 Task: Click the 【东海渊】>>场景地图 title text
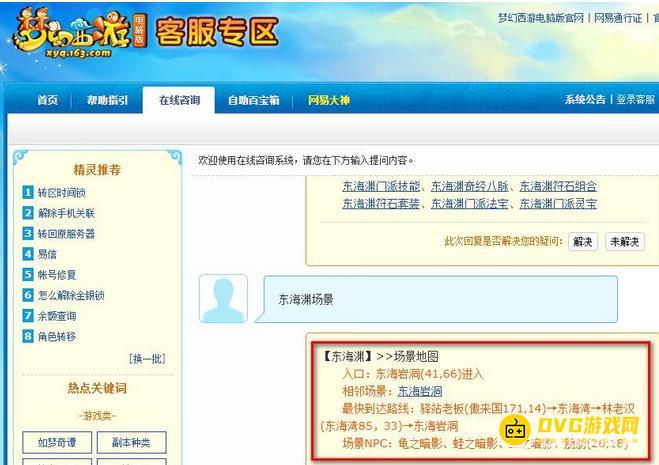(x=380, y=357)
